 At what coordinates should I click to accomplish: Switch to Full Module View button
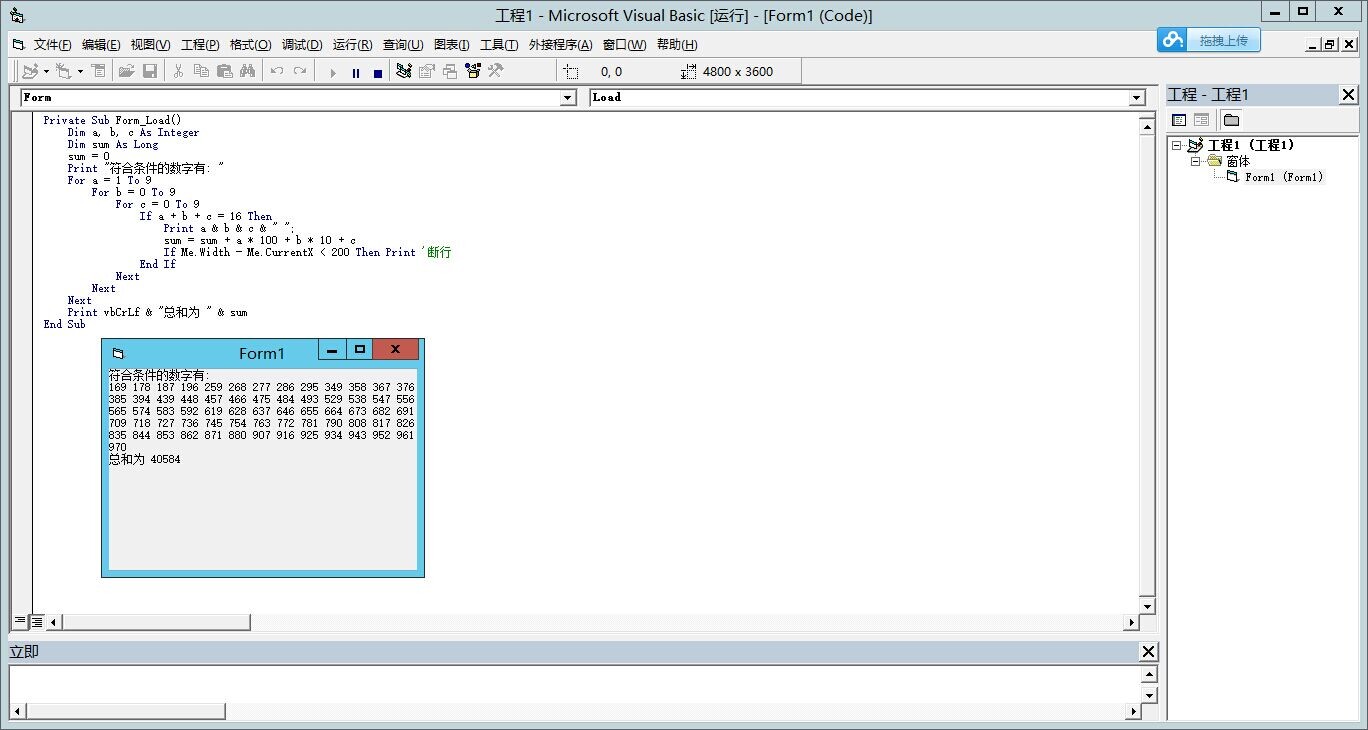pyautogui.click(x=36, y=621)
